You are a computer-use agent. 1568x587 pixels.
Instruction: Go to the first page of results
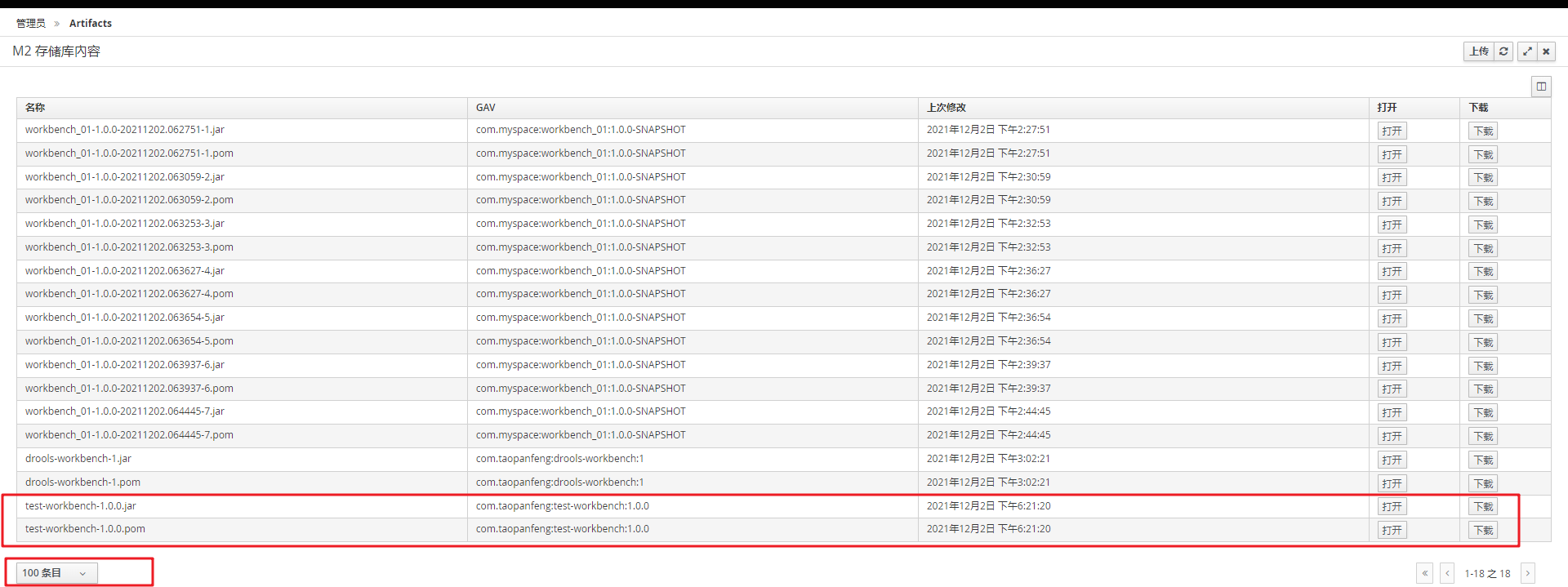1425,573
